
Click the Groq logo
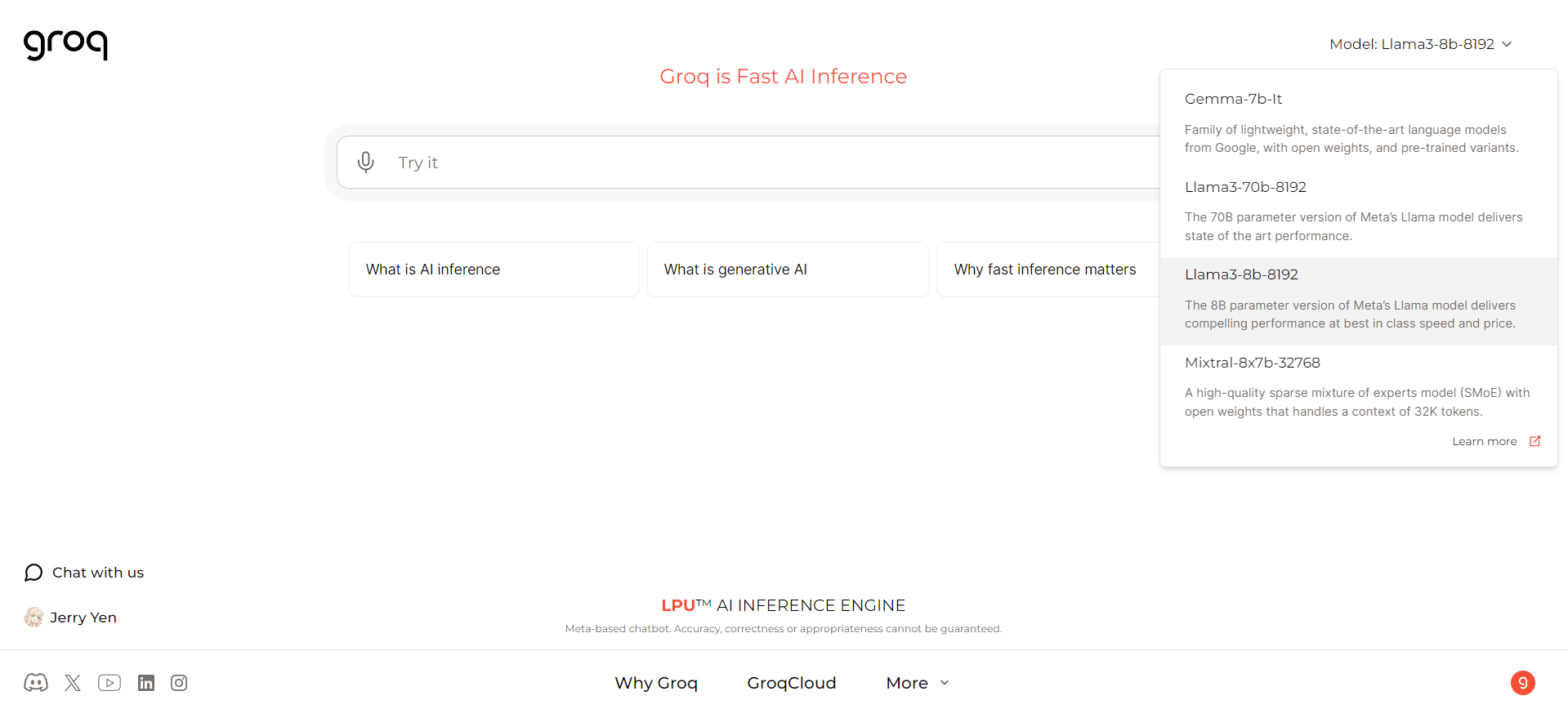pyautogui.click(x=65, y=44)
